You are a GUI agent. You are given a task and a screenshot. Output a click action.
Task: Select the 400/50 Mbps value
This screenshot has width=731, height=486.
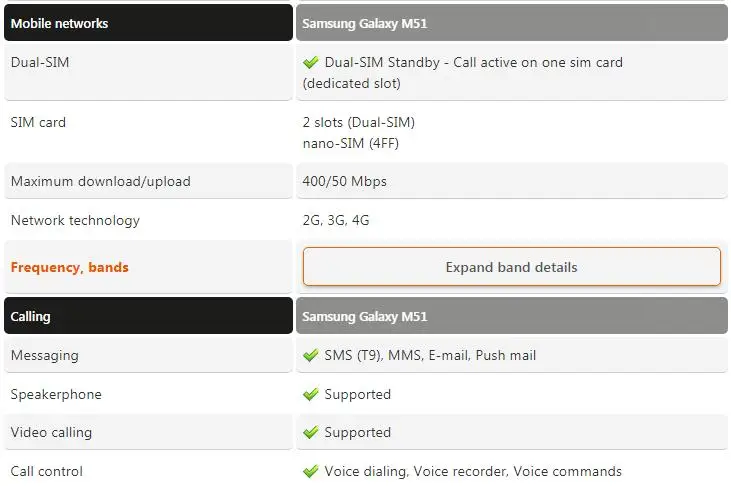(345, 181)
